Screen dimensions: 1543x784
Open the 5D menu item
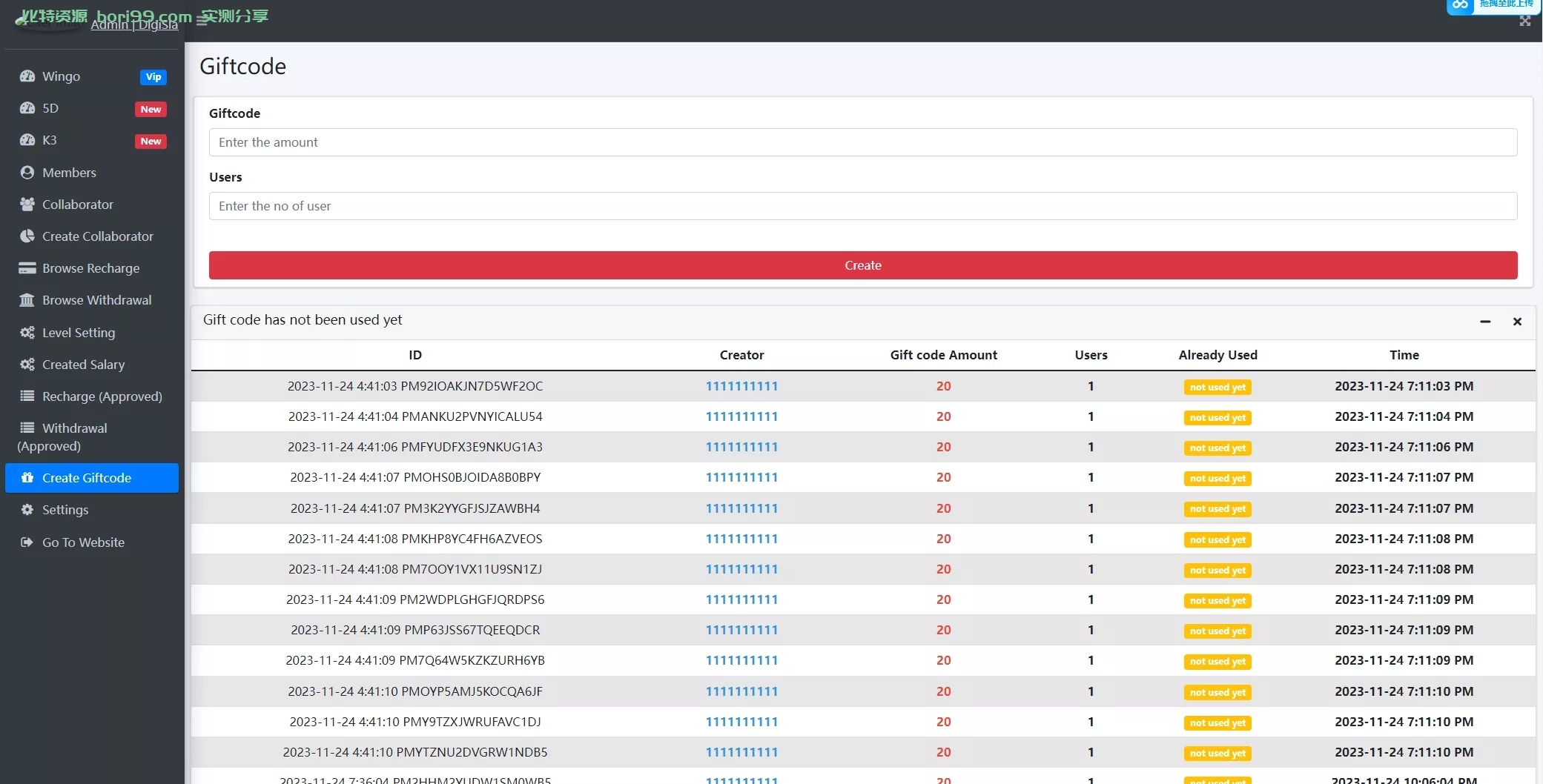(92, 108)
